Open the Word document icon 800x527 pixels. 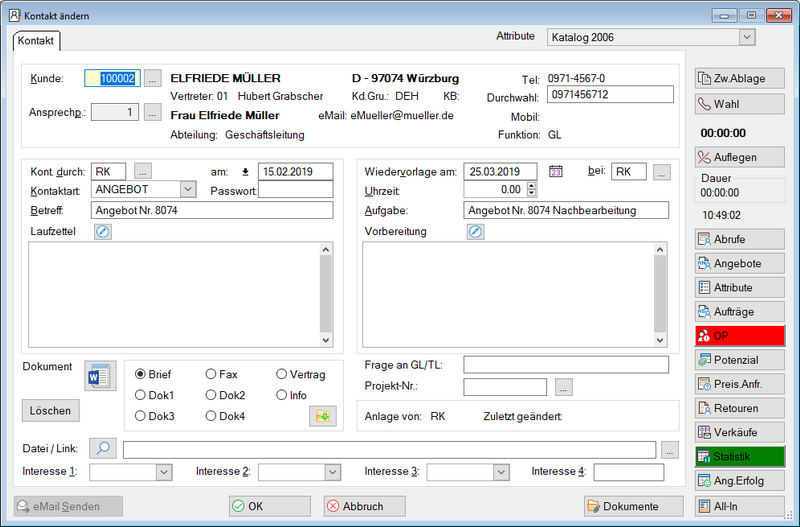100,376
